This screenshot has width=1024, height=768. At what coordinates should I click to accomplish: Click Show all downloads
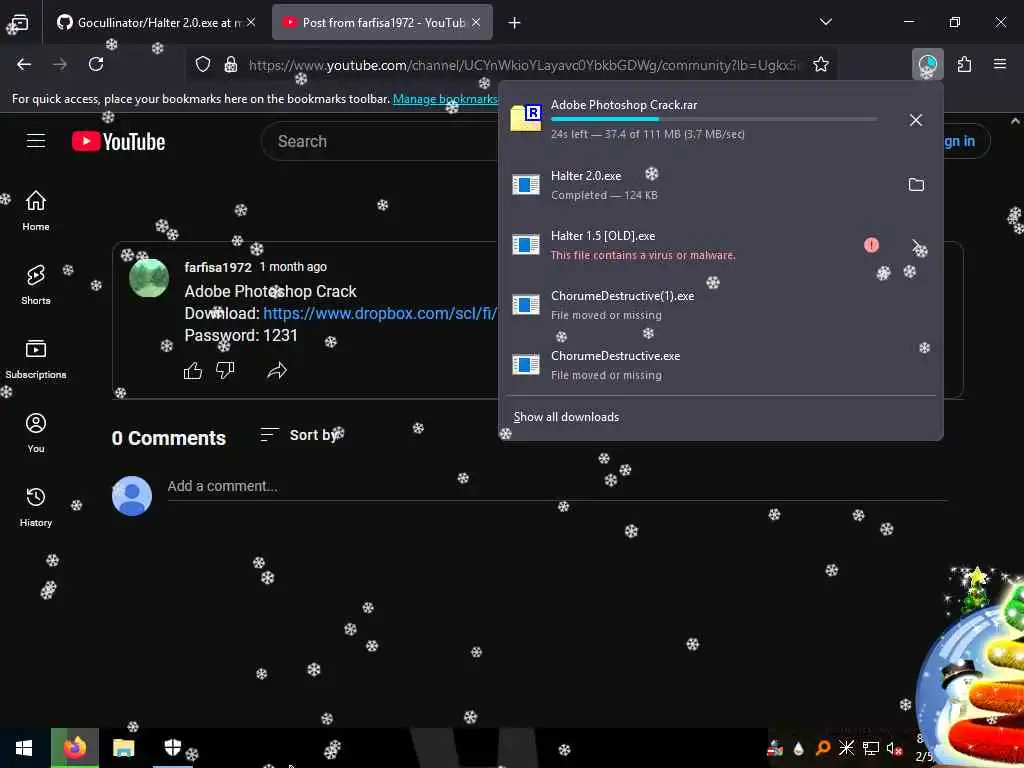566,417
